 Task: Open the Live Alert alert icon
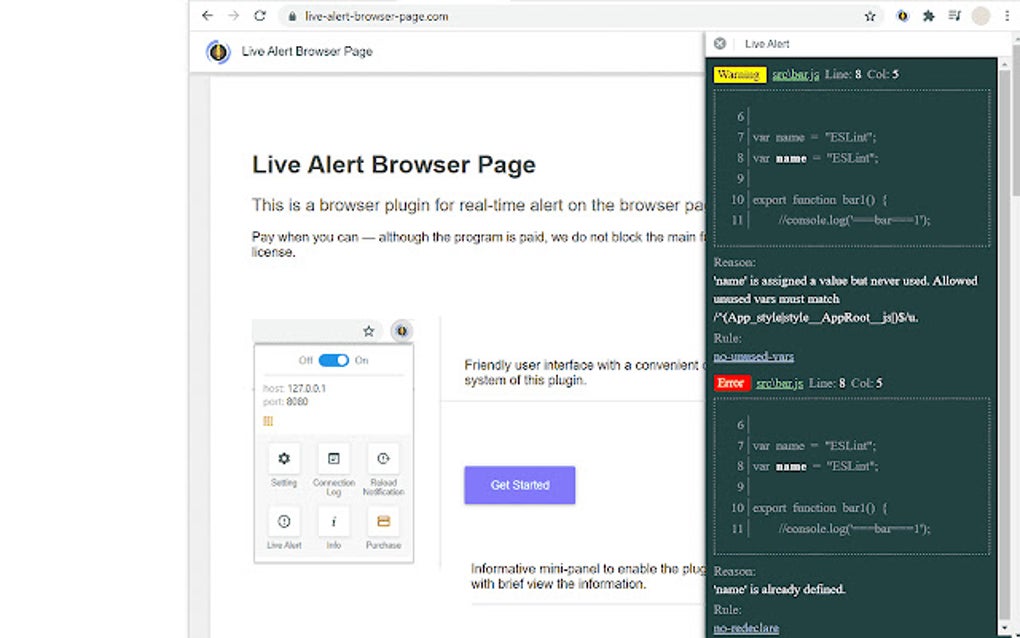(x=283, y=522)
